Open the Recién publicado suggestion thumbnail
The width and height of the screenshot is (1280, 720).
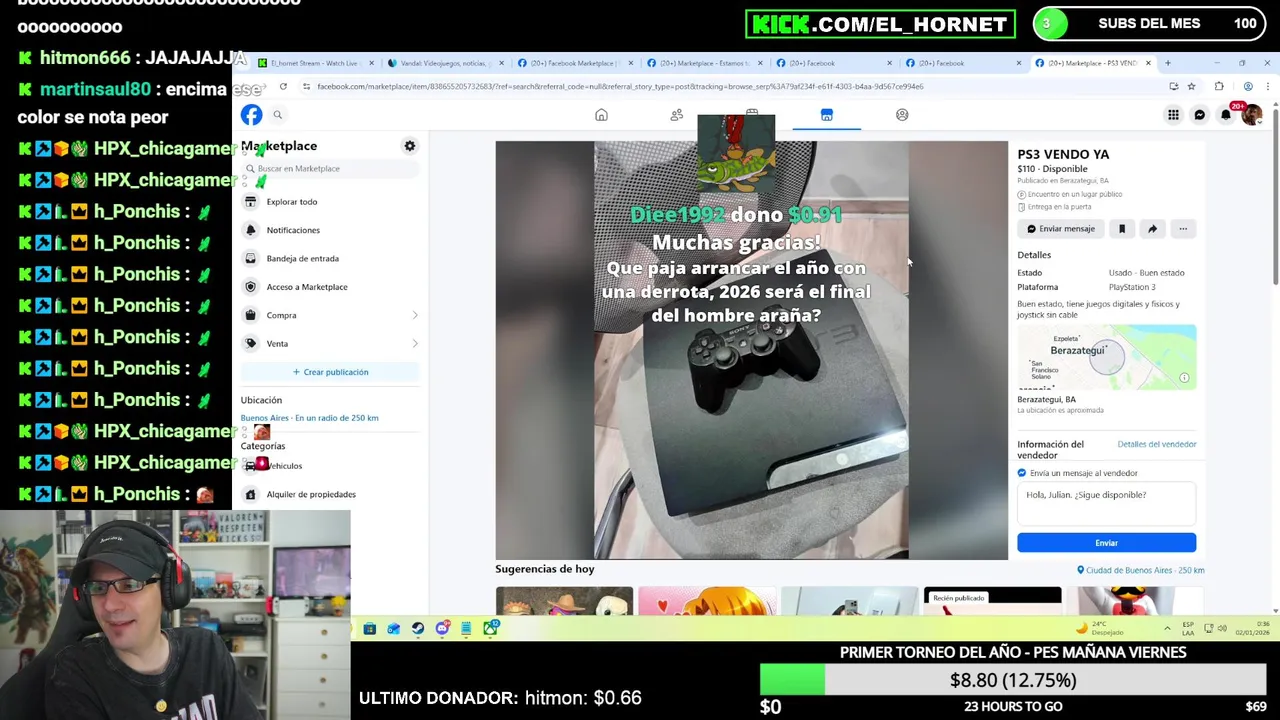(x=992, y=599)
